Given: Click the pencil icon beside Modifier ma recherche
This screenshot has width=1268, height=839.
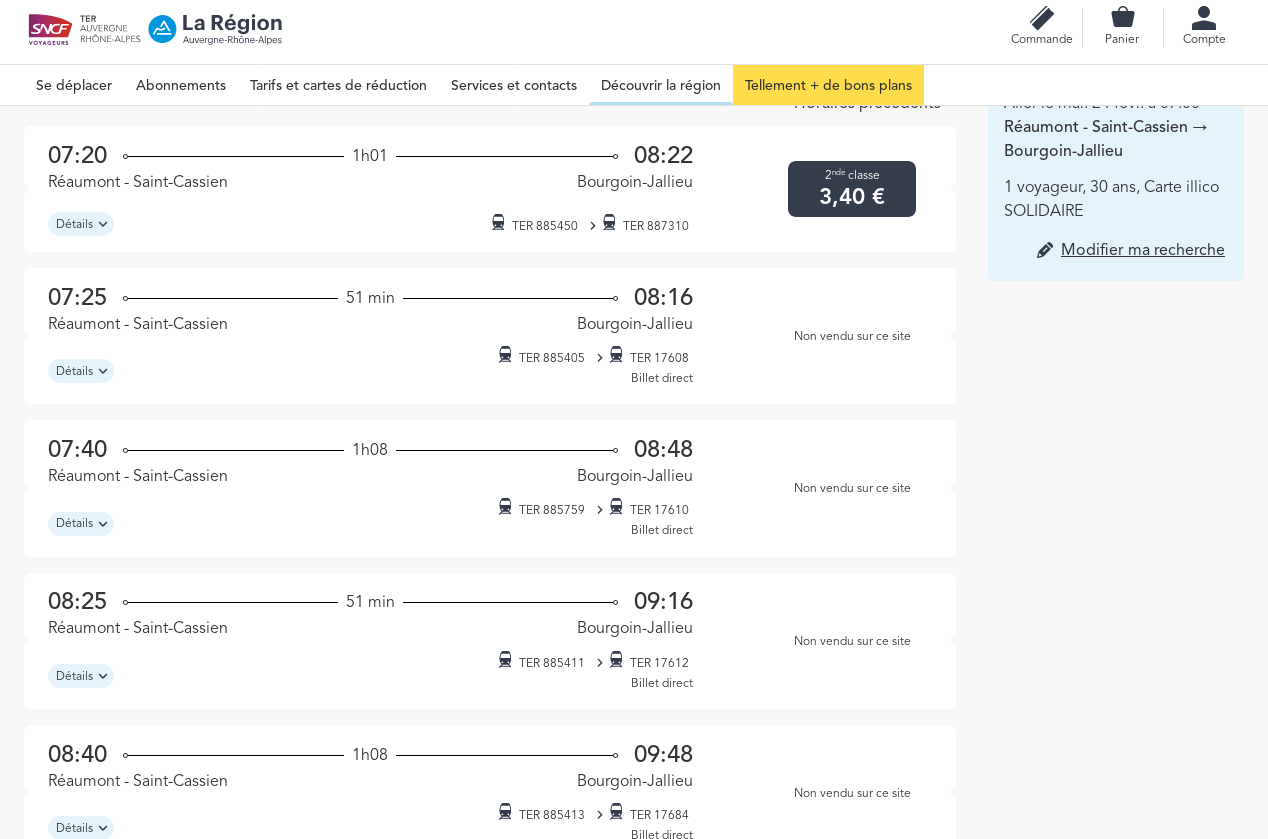Looking at the screenshot, I should tap(1045, 250).
